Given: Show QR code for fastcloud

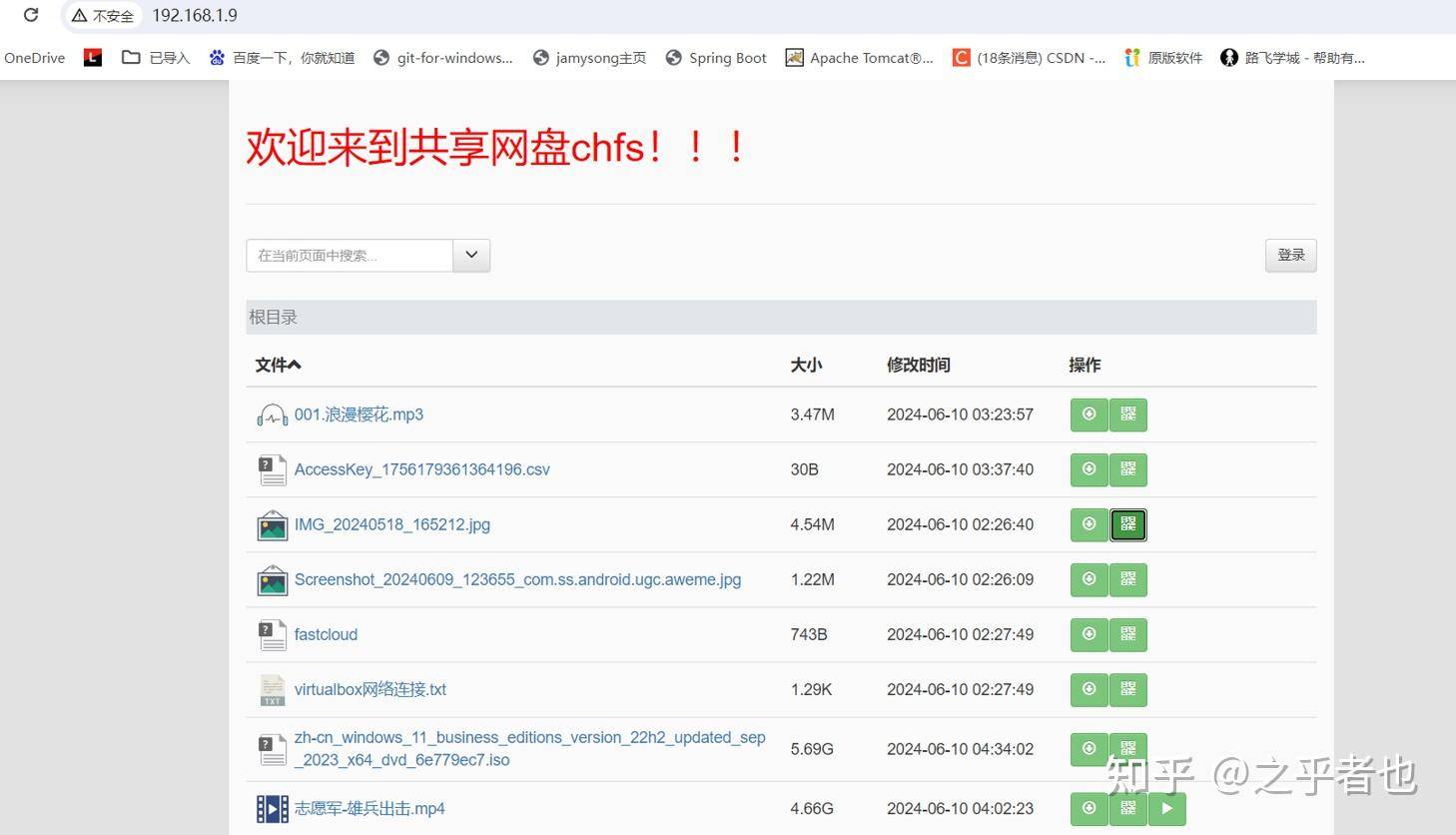Looking at the screenshot, I should 1128,634.
